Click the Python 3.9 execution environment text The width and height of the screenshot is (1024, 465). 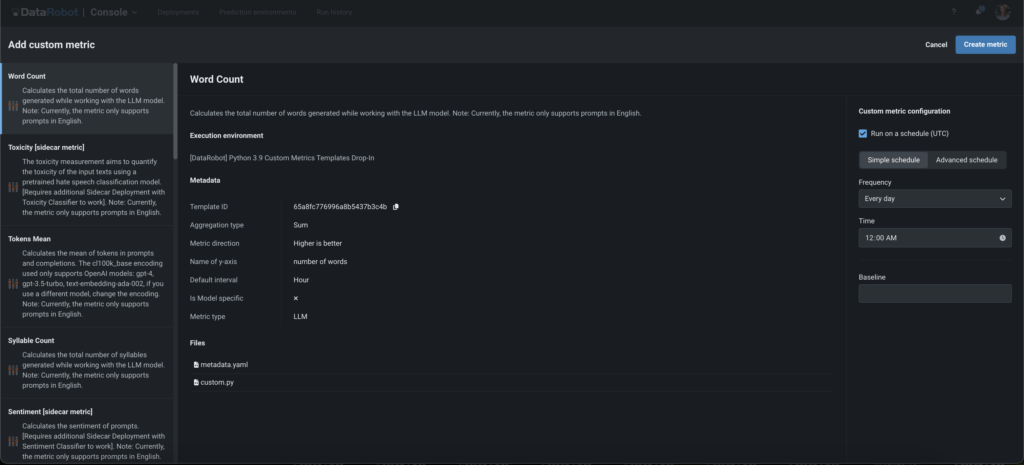(x=281, y=158)
